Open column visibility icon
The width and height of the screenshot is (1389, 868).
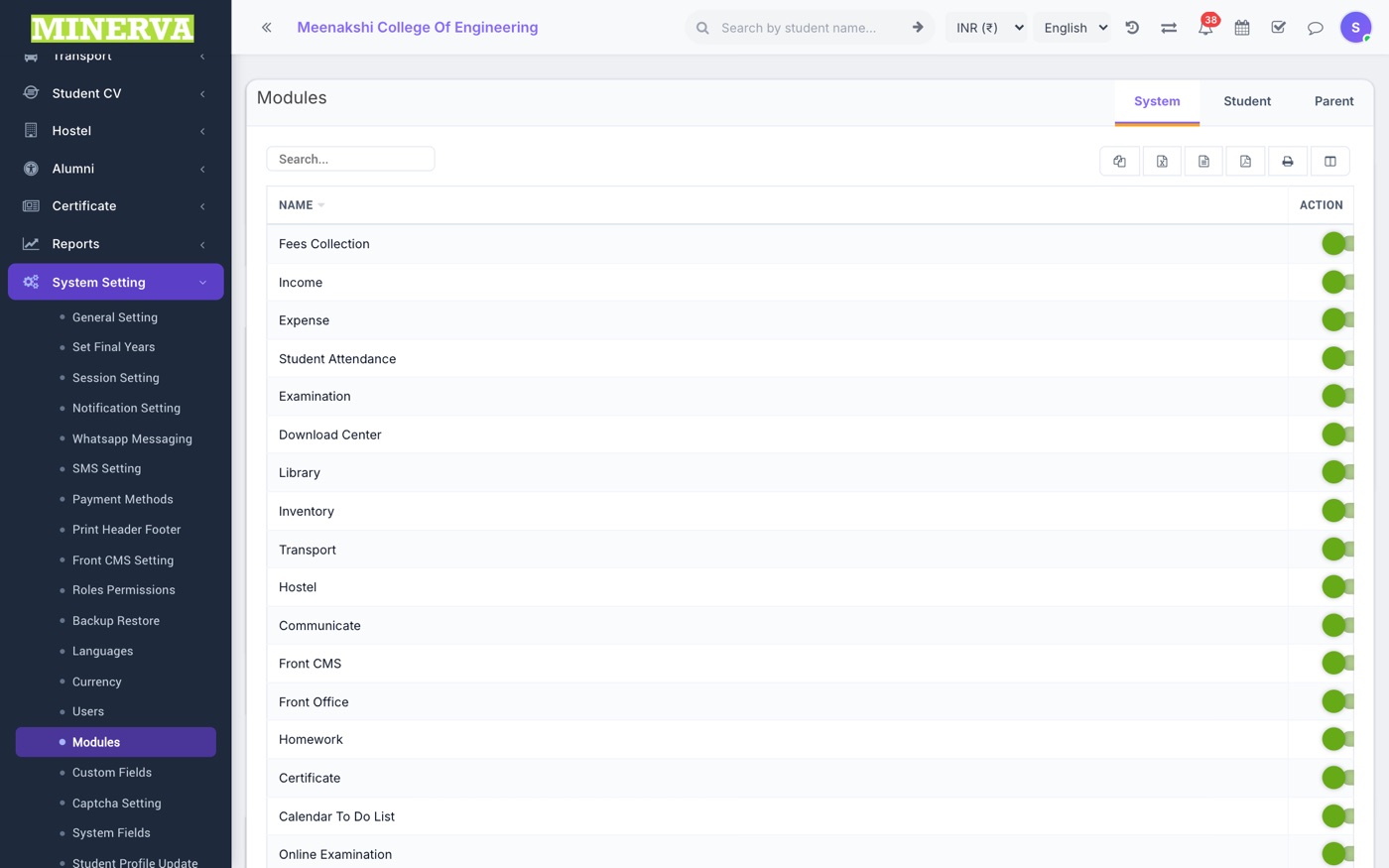(x=1330, y=161)
